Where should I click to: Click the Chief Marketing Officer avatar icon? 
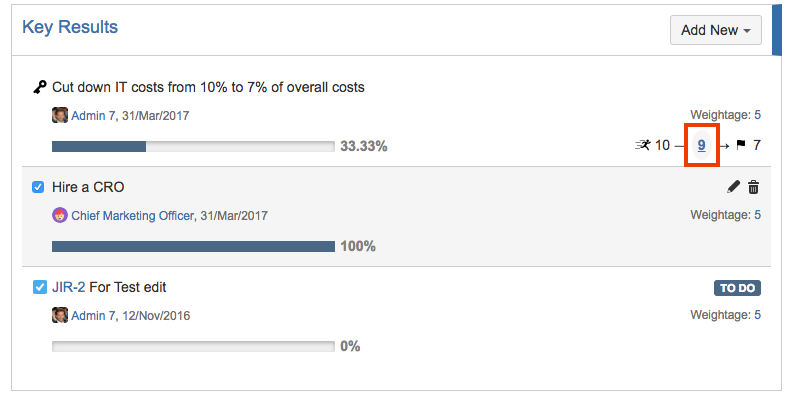click(x=60, y=215)
